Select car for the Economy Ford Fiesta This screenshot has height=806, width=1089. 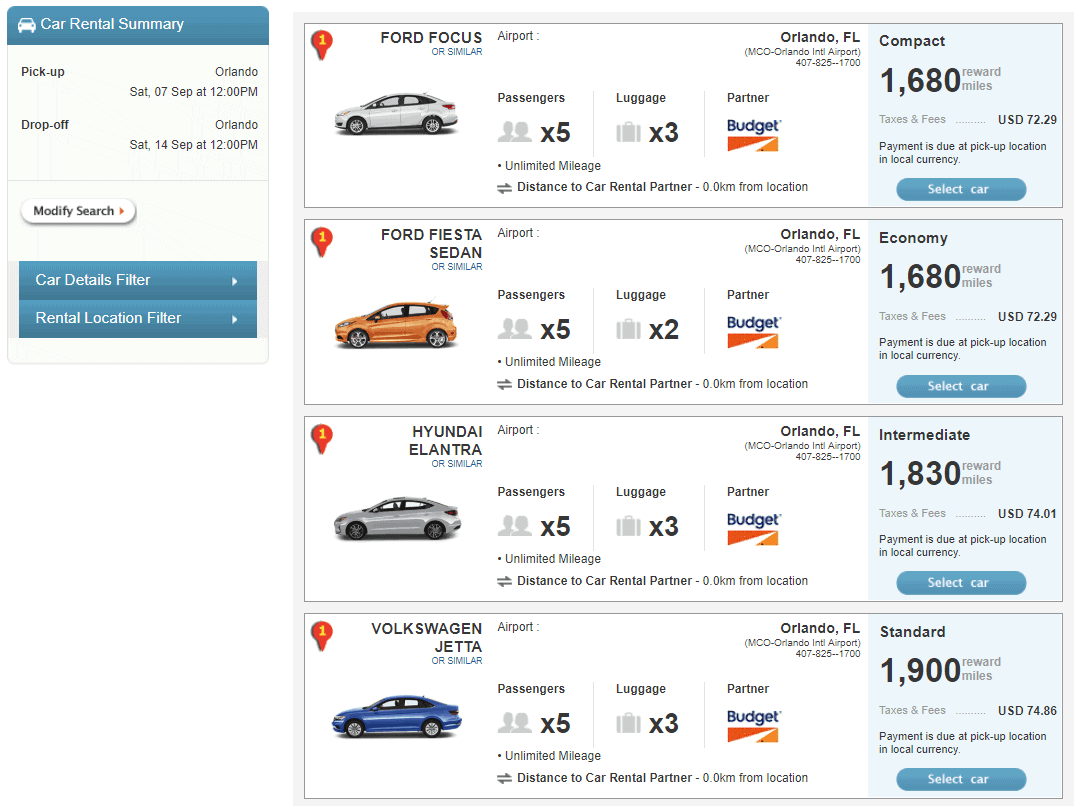[x=960, y=386]
